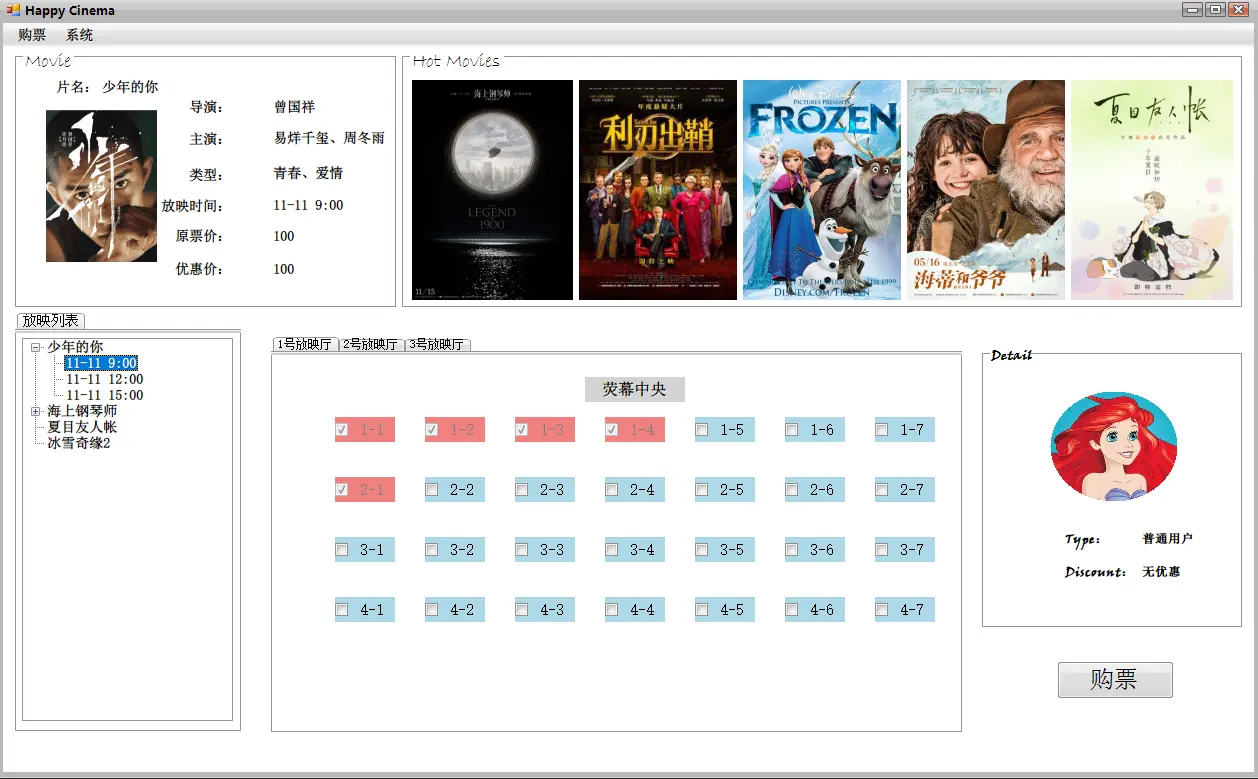Select 冰雪奇缘2 in the tree

(x=79, y=443)
